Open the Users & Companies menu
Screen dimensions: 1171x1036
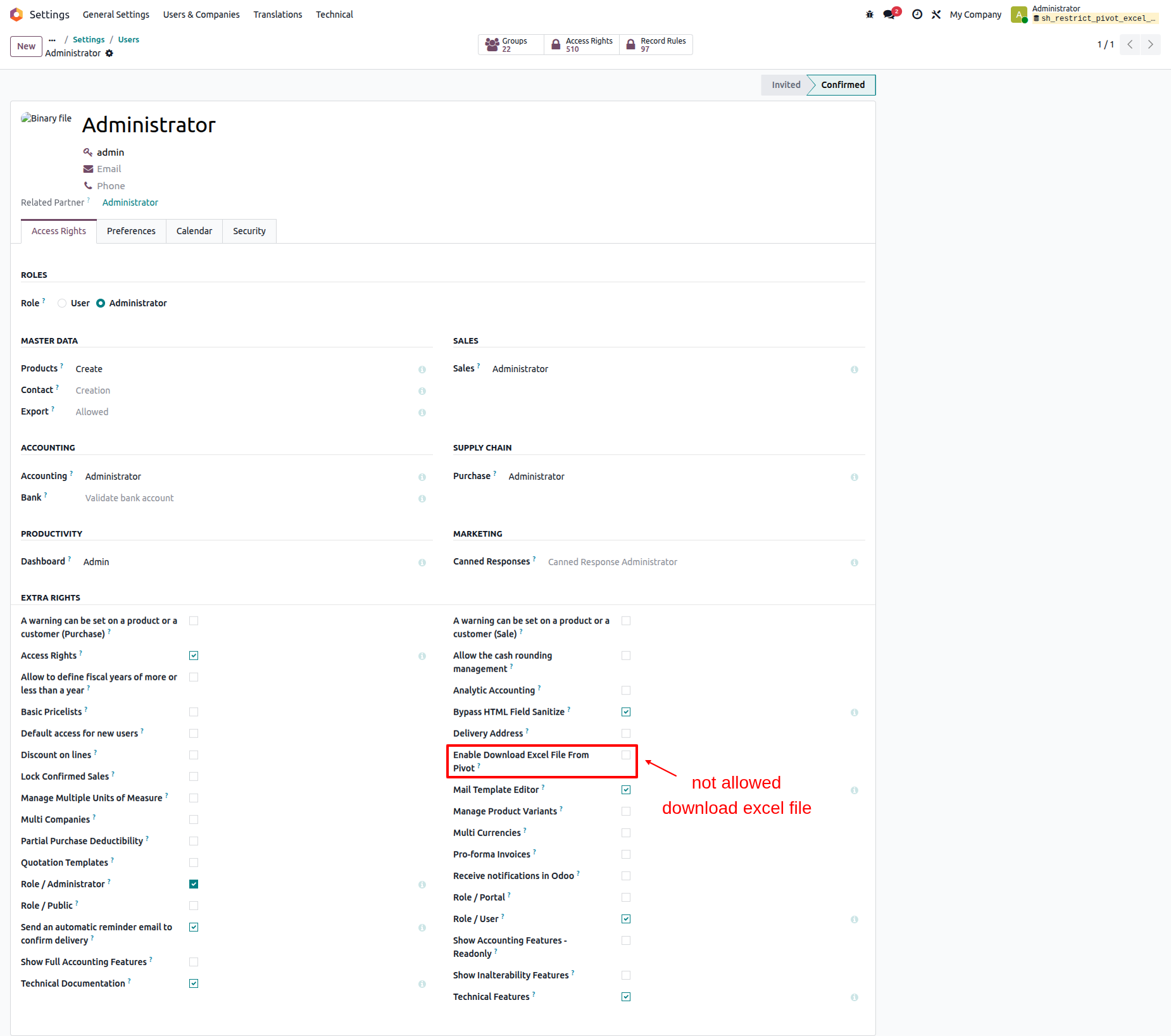pos(201,15)
